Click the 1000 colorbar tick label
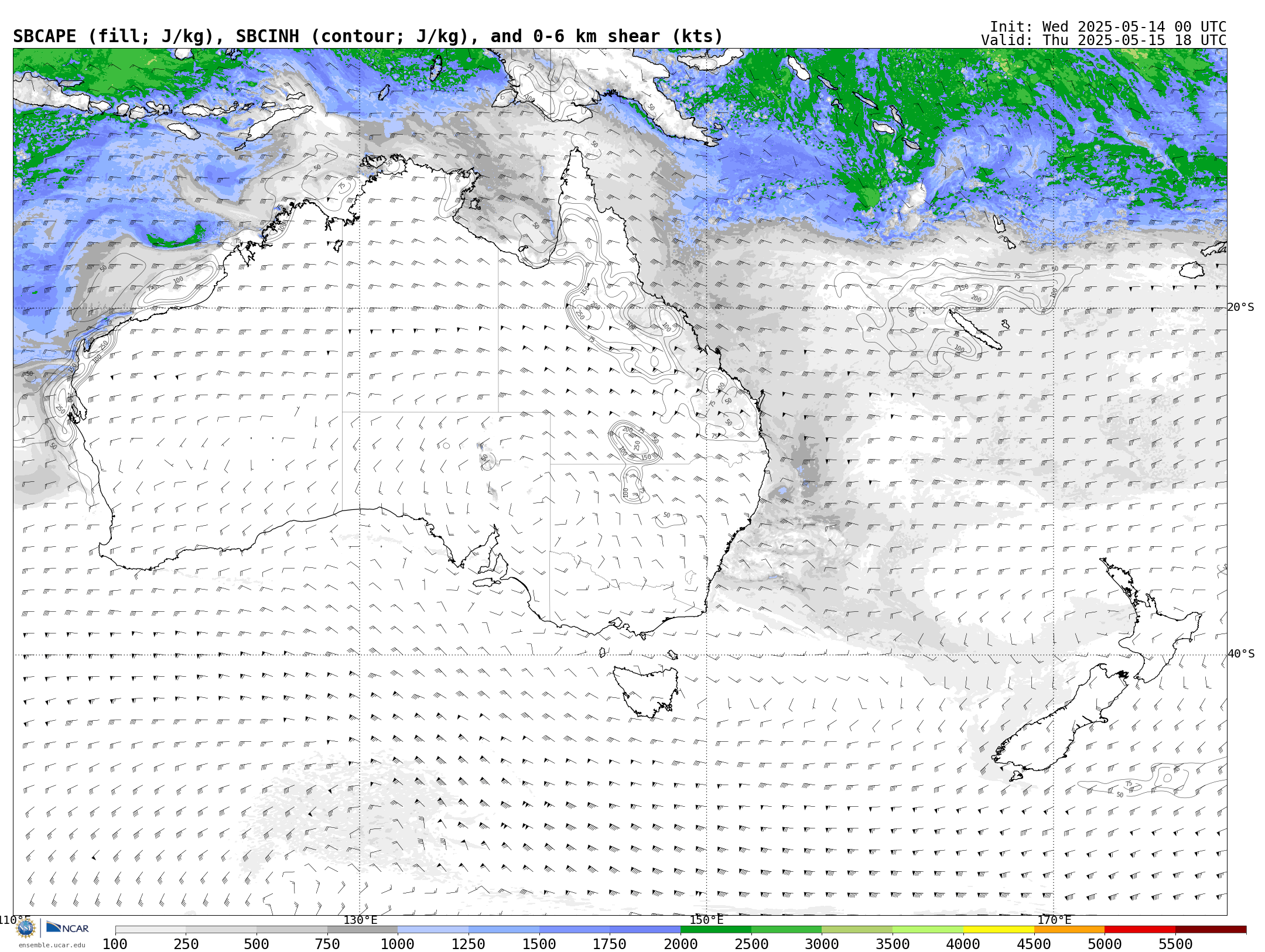This screenshot has height=952, width=1265. click(398, 944)
